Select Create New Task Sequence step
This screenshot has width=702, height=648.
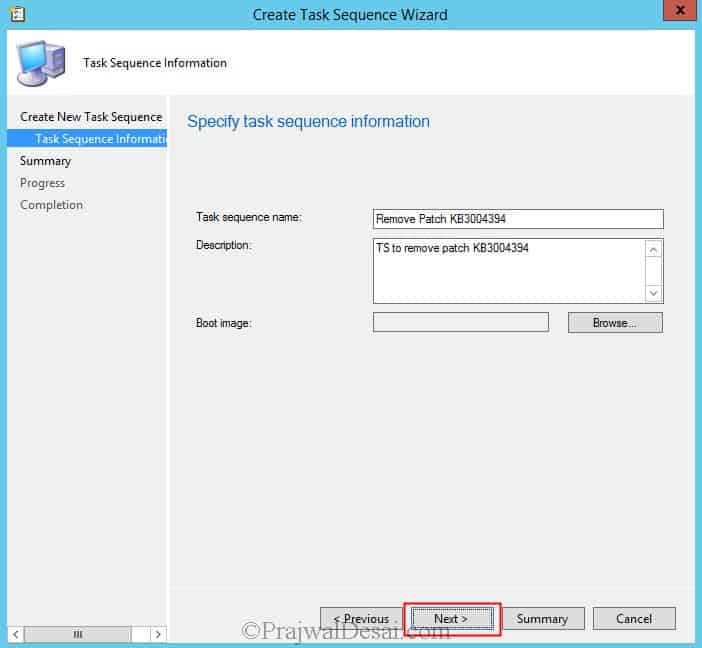[91, 117]
